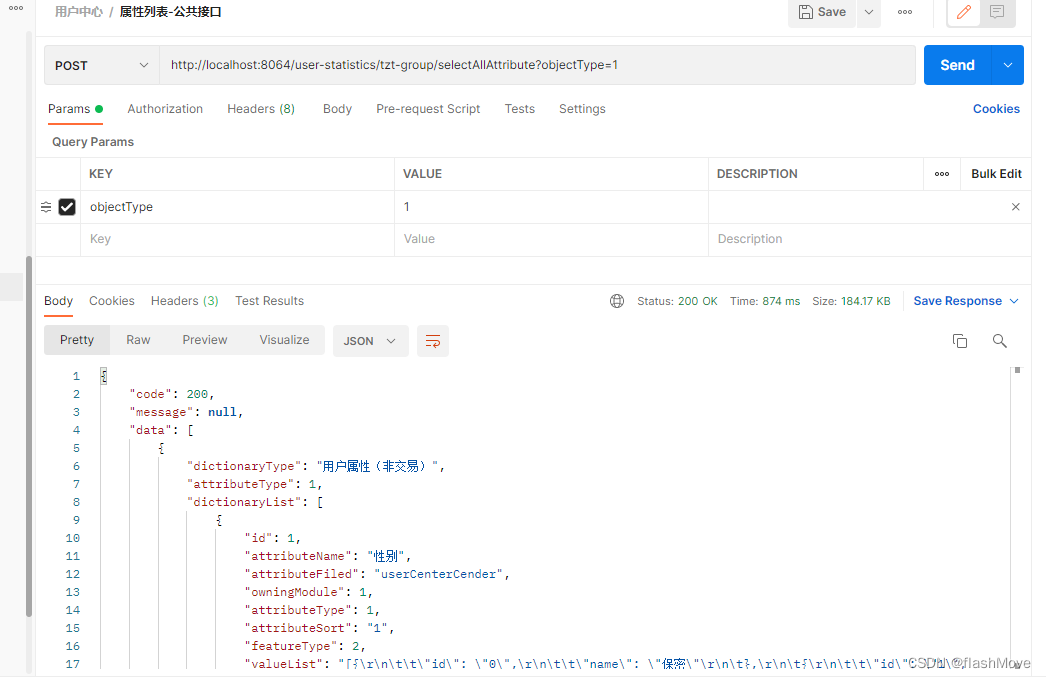
Task: Click line number 8 in gutter
Action: 76,502
